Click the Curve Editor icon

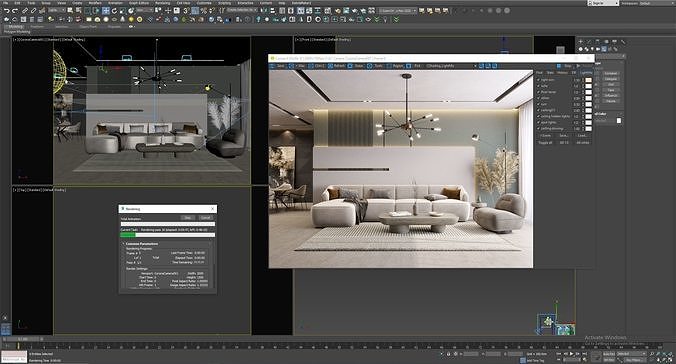tap(309, 10)
